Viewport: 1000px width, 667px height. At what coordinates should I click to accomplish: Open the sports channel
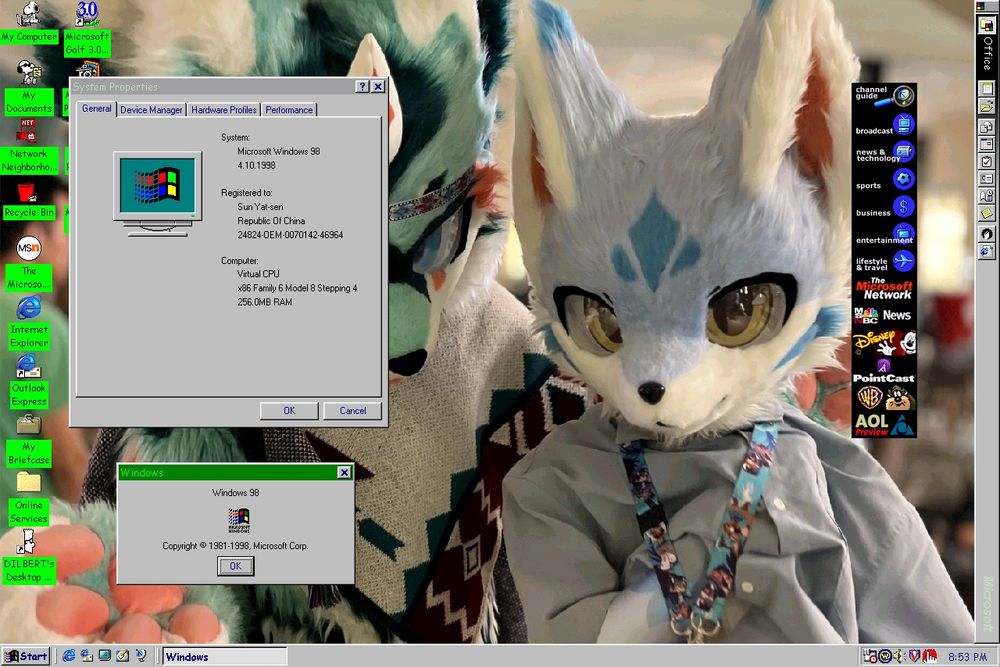pos(885,179)
